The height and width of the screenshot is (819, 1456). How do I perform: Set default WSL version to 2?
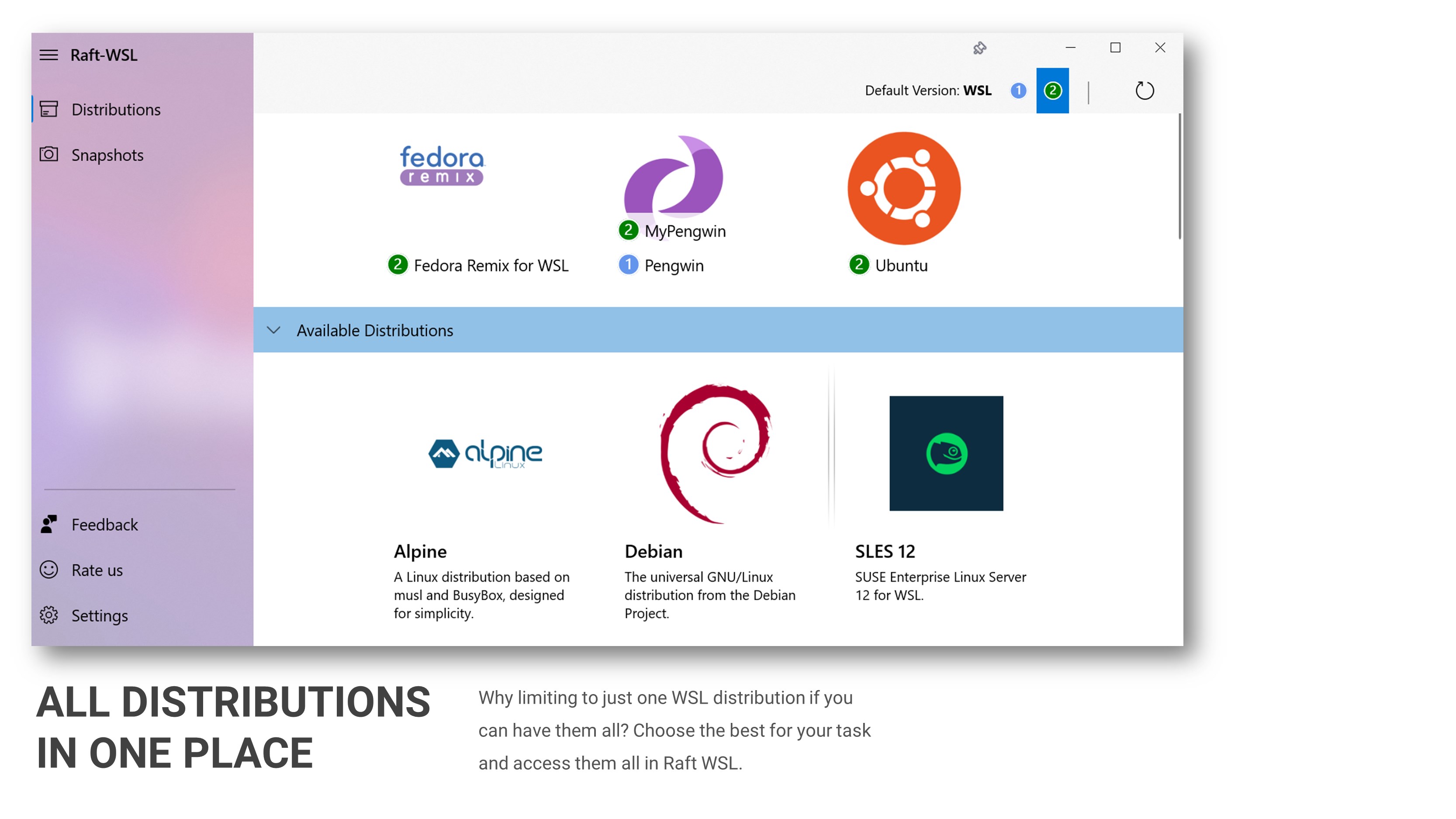coord(1052,90)
